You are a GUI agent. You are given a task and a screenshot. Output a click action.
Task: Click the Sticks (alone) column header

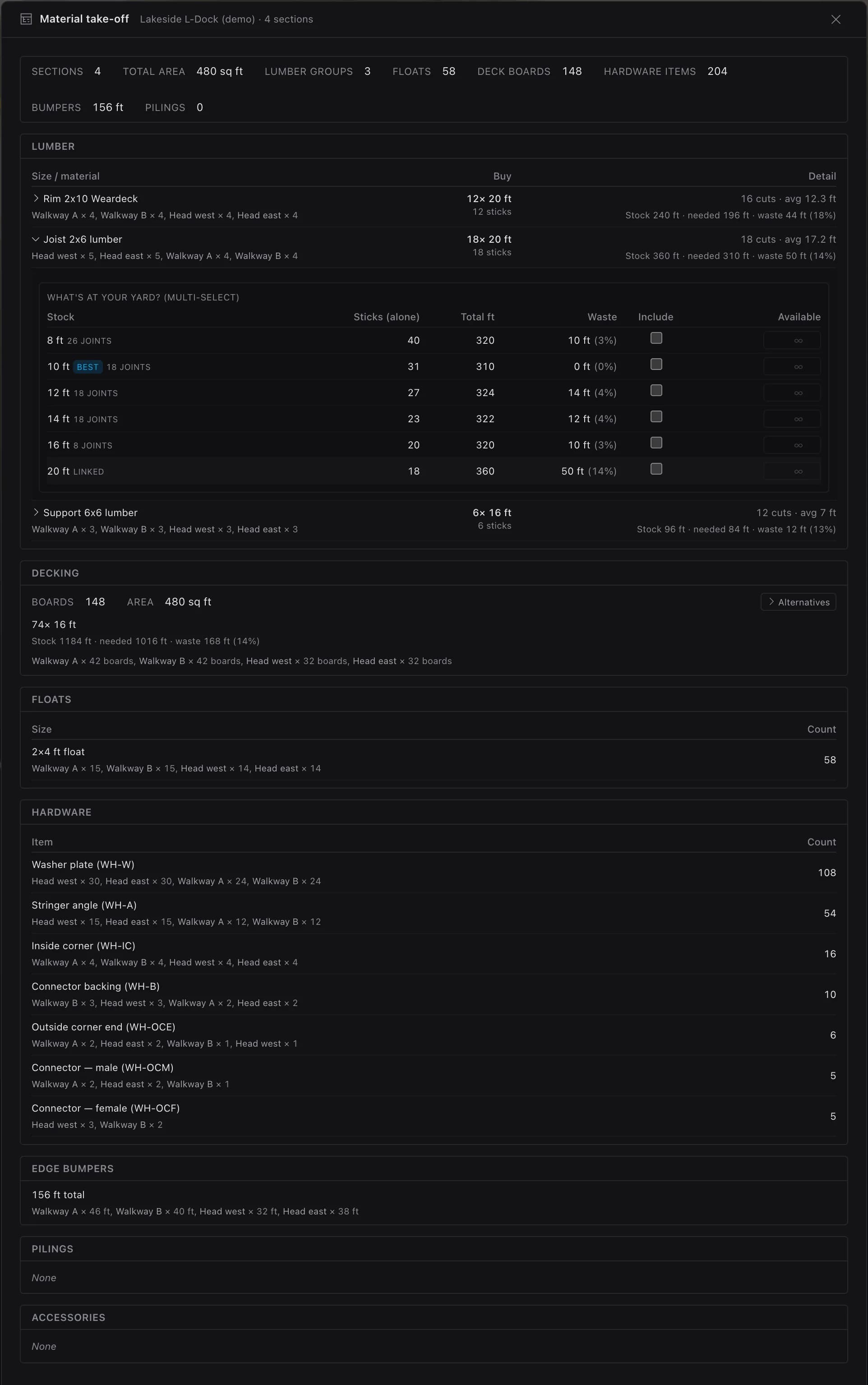coord(386,317)
